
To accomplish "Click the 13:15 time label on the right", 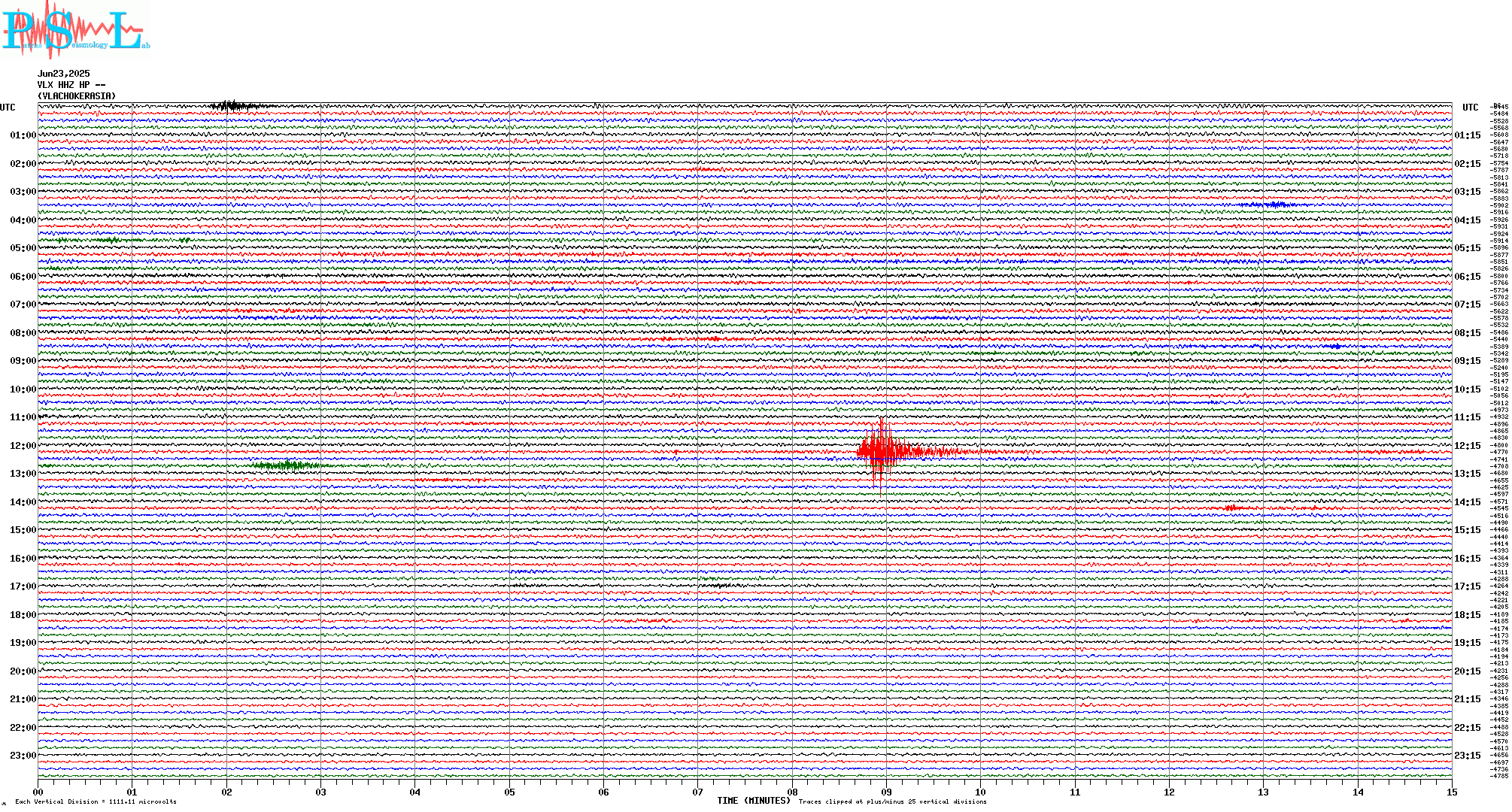I will (1468, 474).
